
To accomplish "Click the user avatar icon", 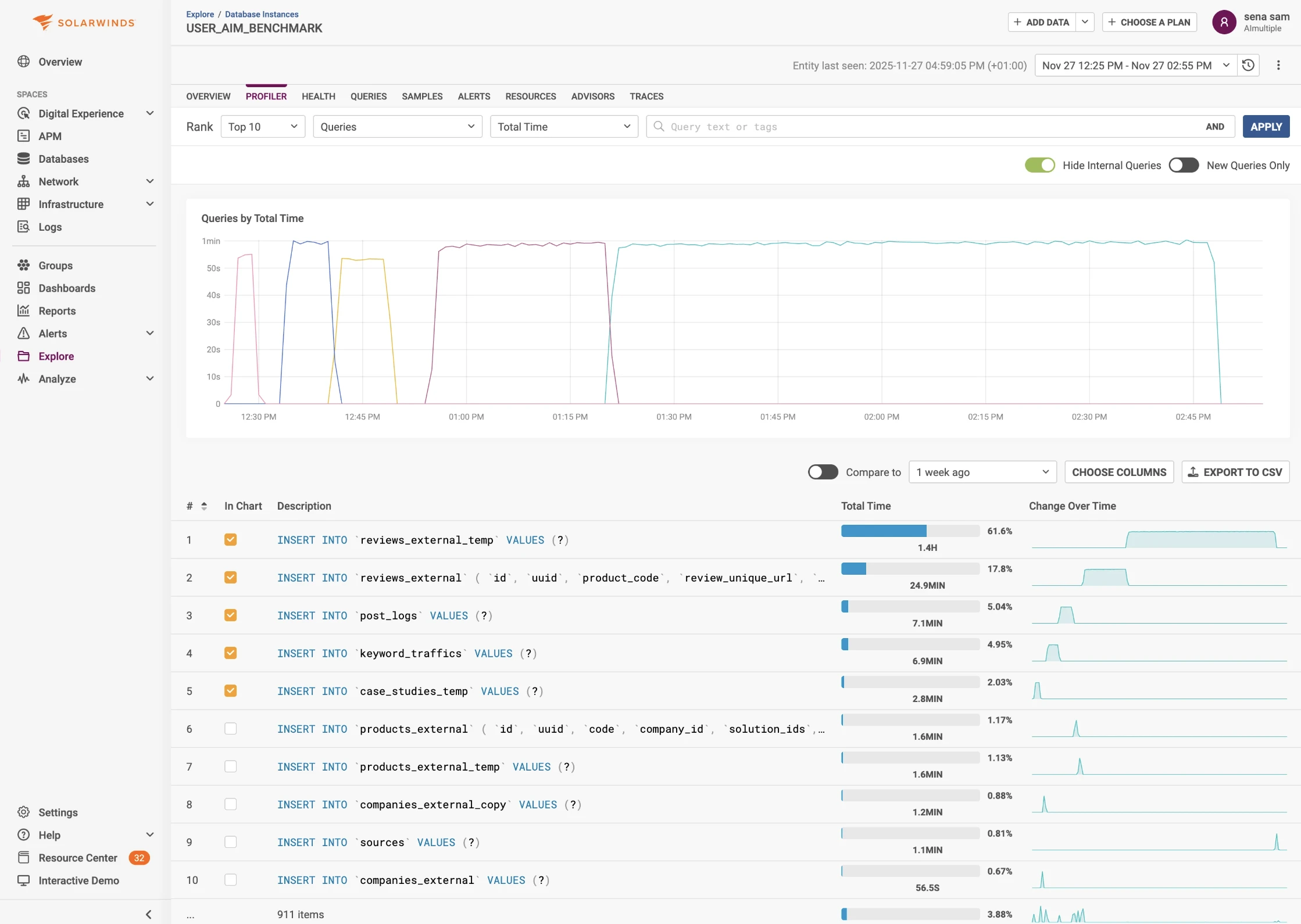I will coord(1224,22).
